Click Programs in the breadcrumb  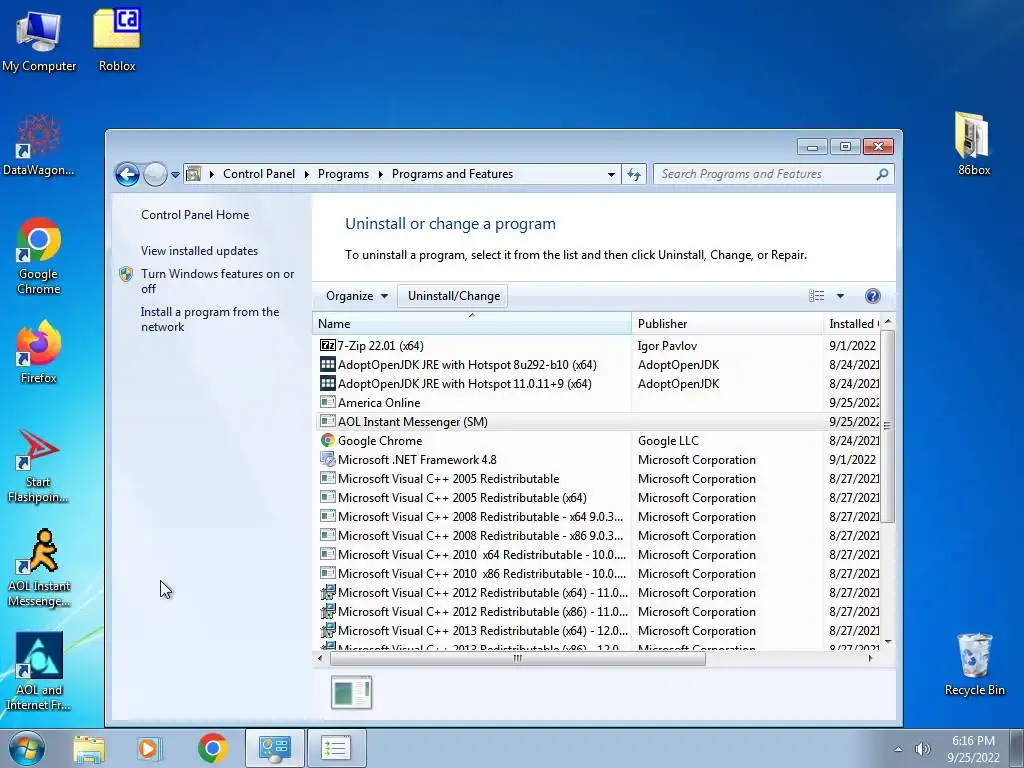(343, 174)
